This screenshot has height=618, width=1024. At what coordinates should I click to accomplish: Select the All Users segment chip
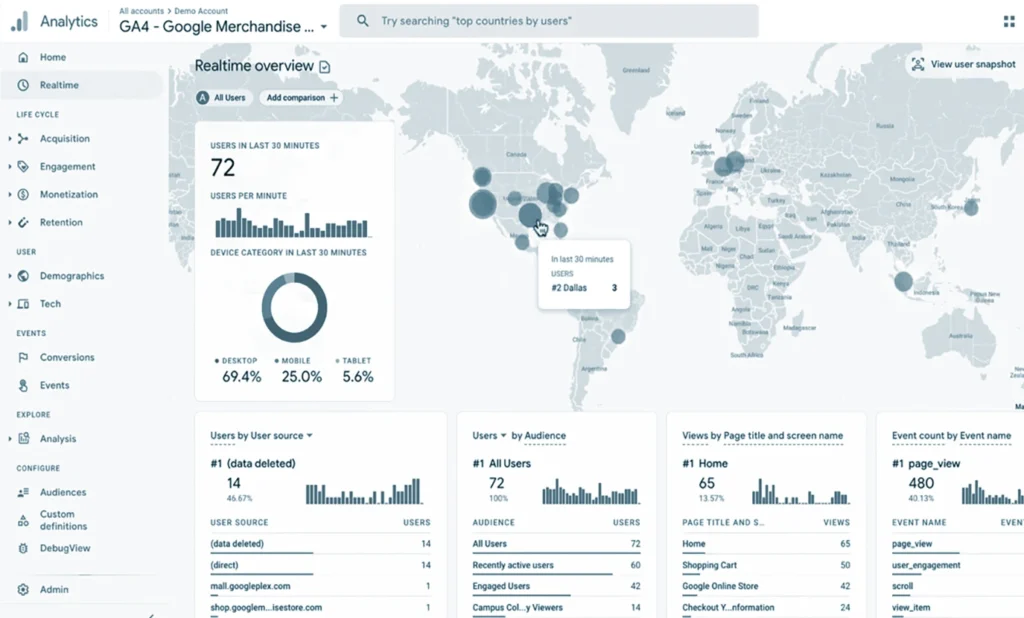[x=222, y=98]
